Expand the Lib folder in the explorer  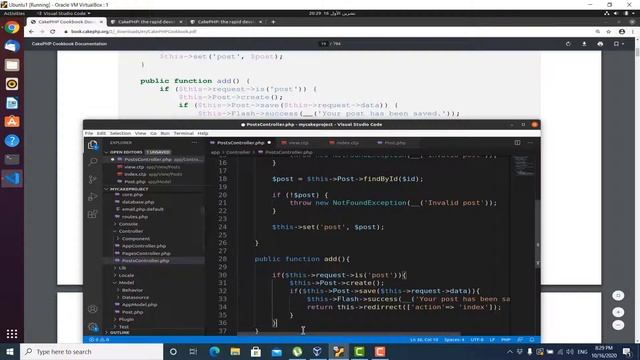click(x=122, y=268)
